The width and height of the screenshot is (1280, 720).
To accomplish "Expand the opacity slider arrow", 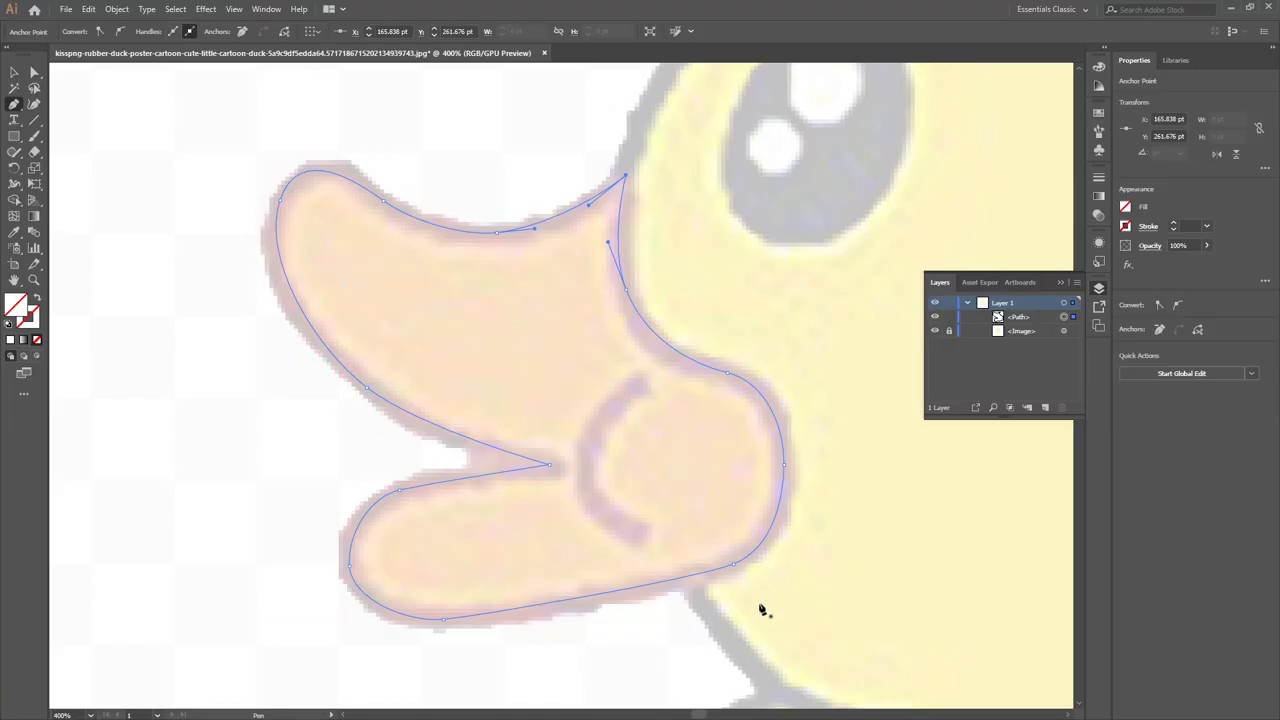I will (1206, 245).
